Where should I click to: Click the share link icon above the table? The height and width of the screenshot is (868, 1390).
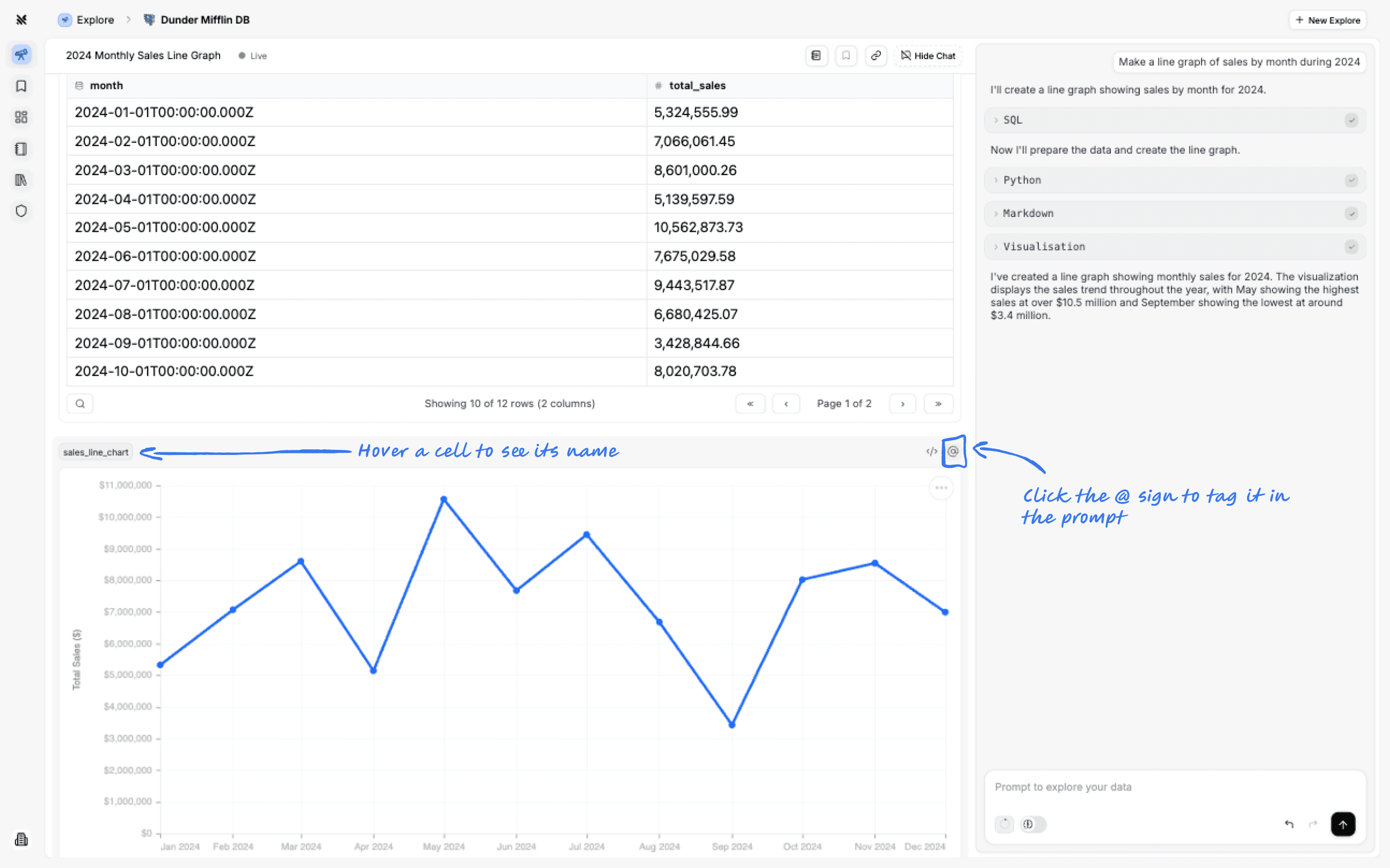click(x=876, y=56)
